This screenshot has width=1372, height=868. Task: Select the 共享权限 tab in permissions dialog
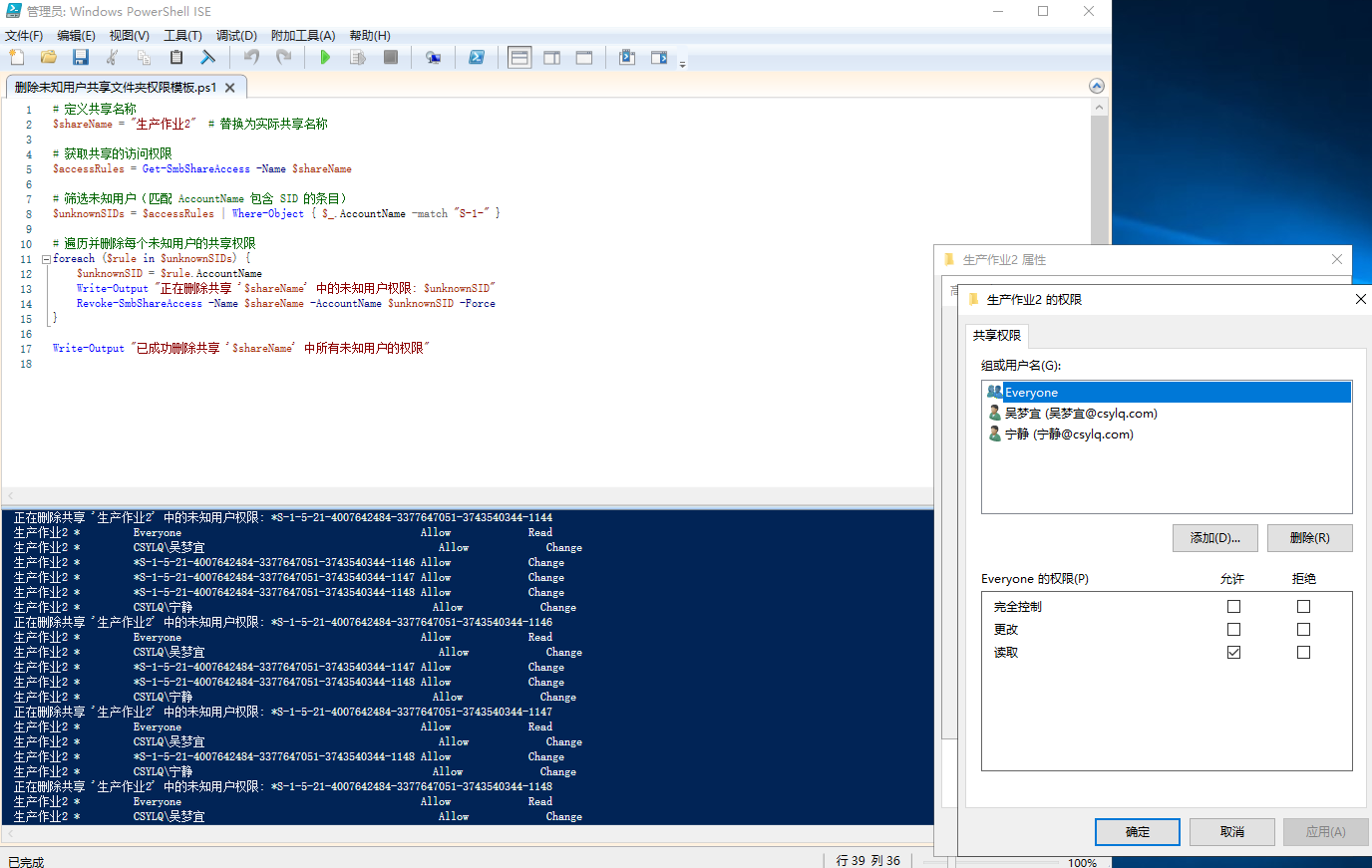[x=997, y=336]
